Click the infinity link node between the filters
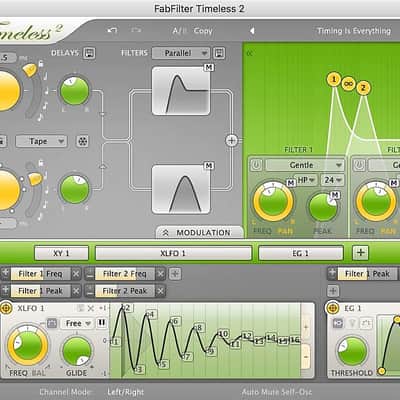This screenshot has height=400, width=400. tap(349, 84)
